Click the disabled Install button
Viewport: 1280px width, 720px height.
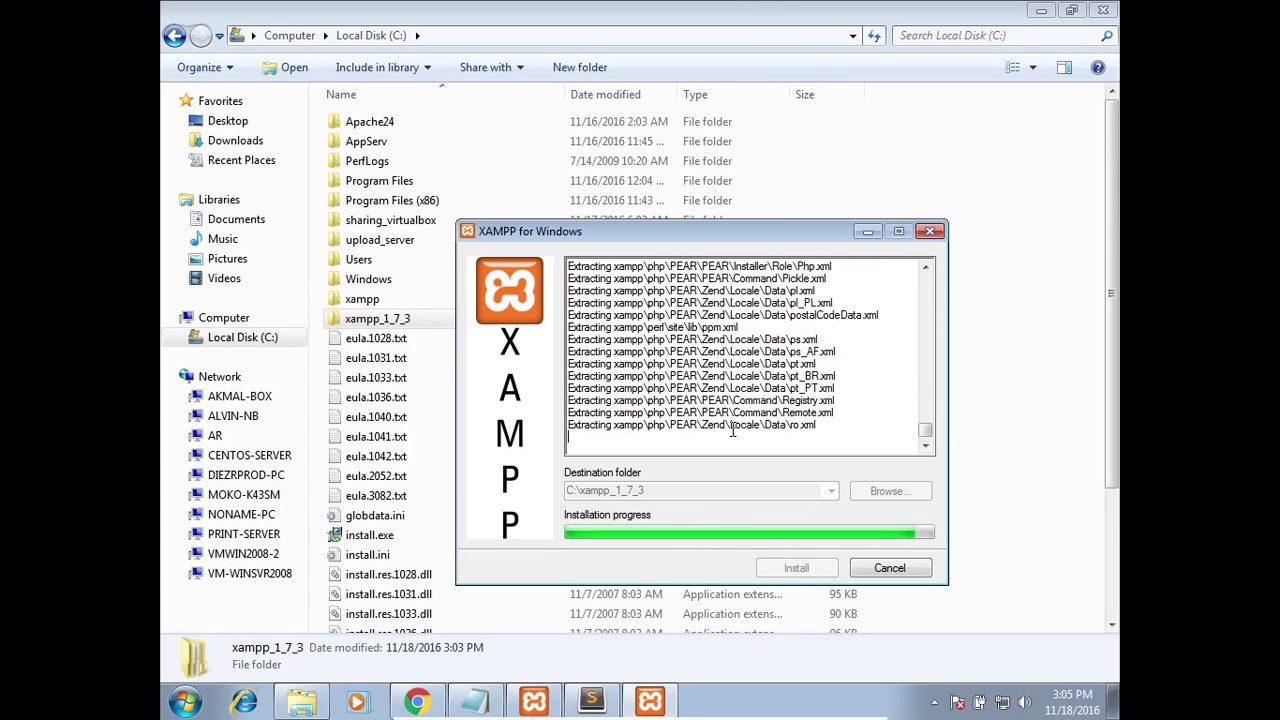[797, 568]
